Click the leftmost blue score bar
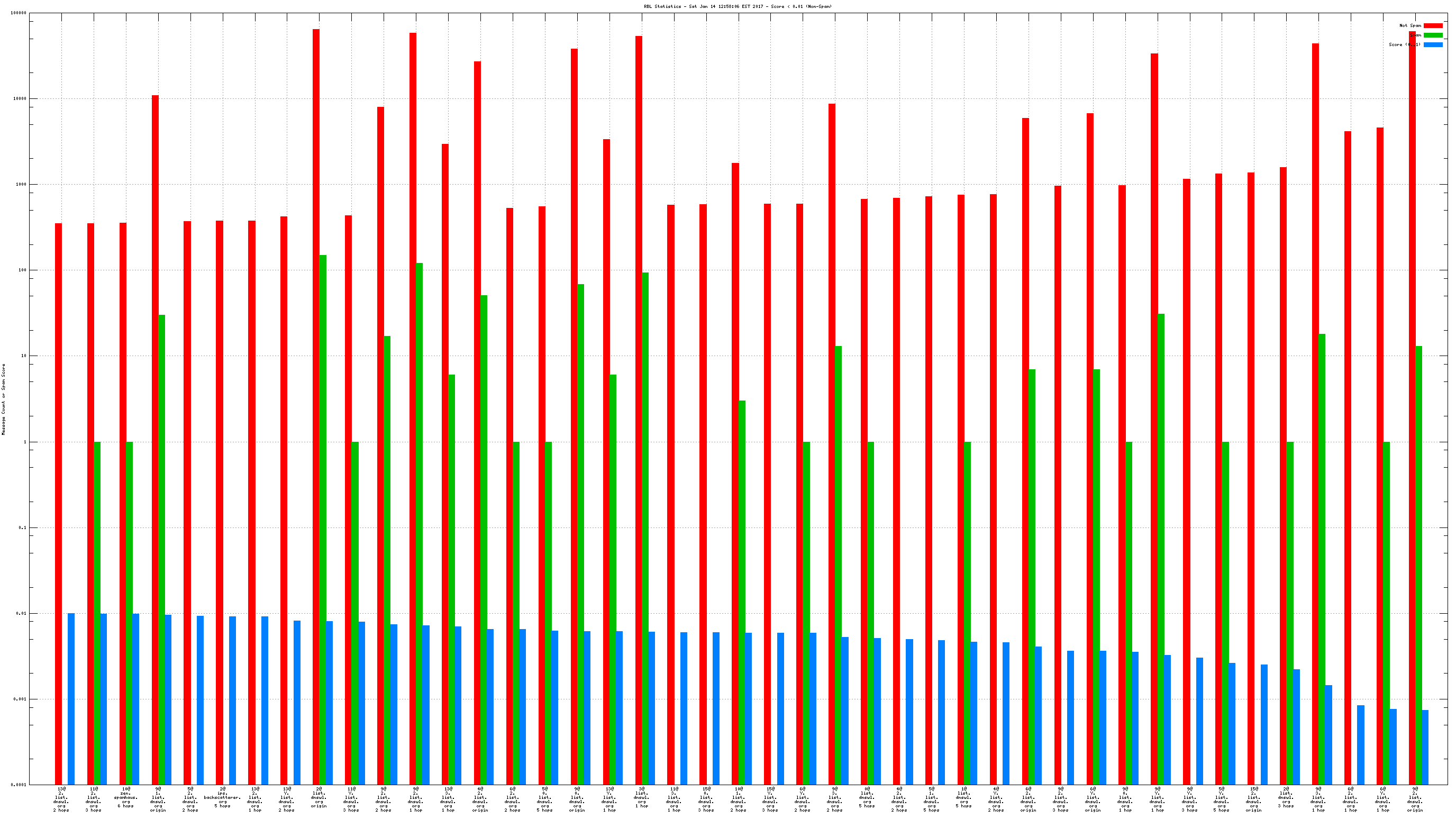1456x819 pixels. click(71, 698)
